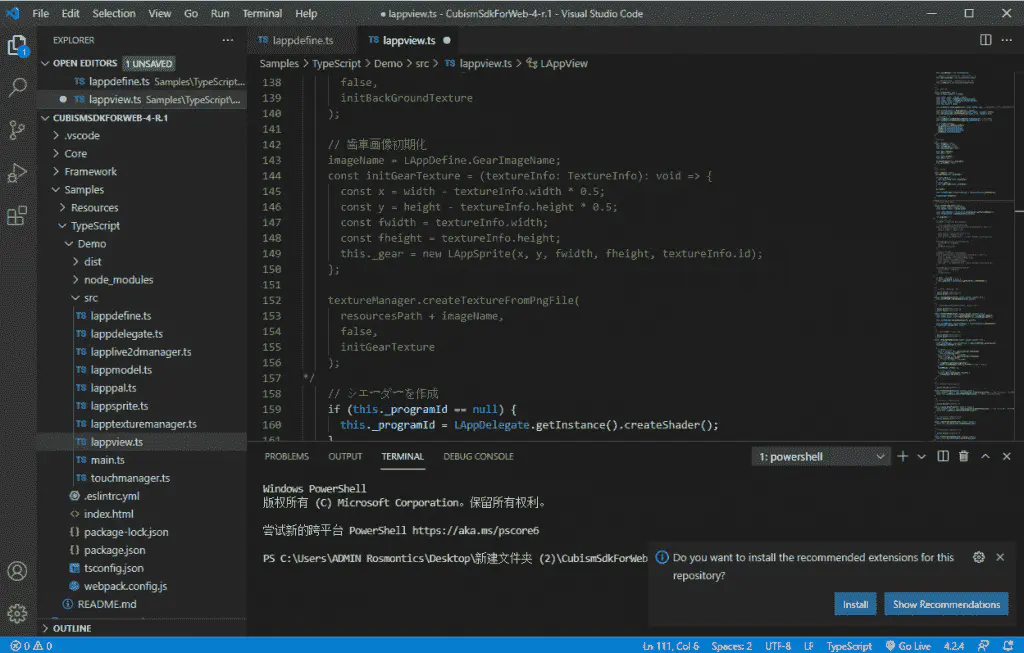Open the Terminal menu
1024x653 pixels.
click(x=262, y=13)
